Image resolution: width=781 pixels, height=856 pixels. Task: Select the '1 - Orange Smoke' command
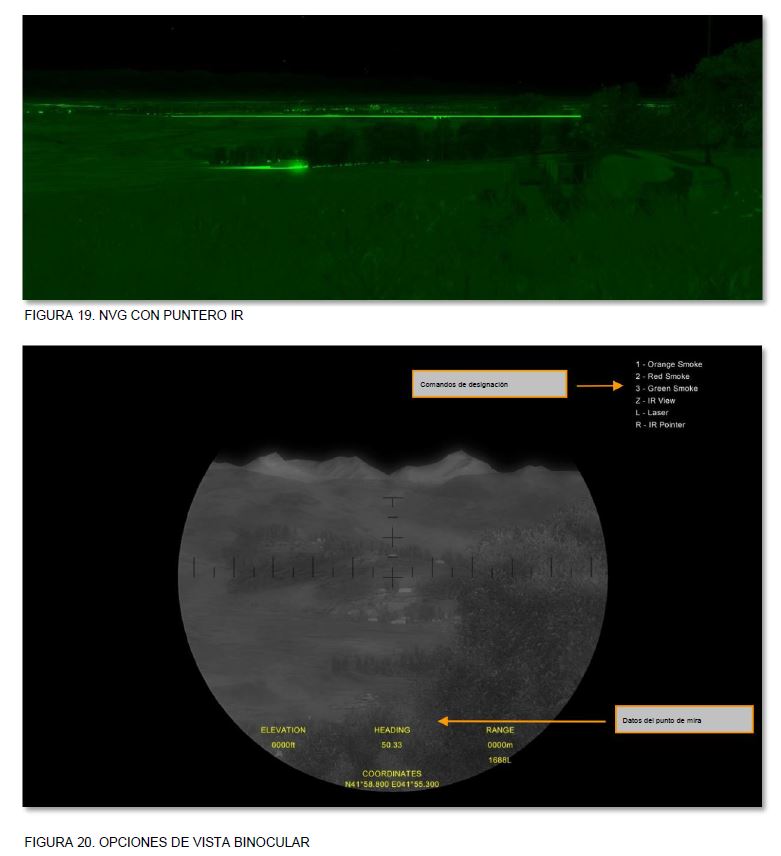(x=669, y=364)
